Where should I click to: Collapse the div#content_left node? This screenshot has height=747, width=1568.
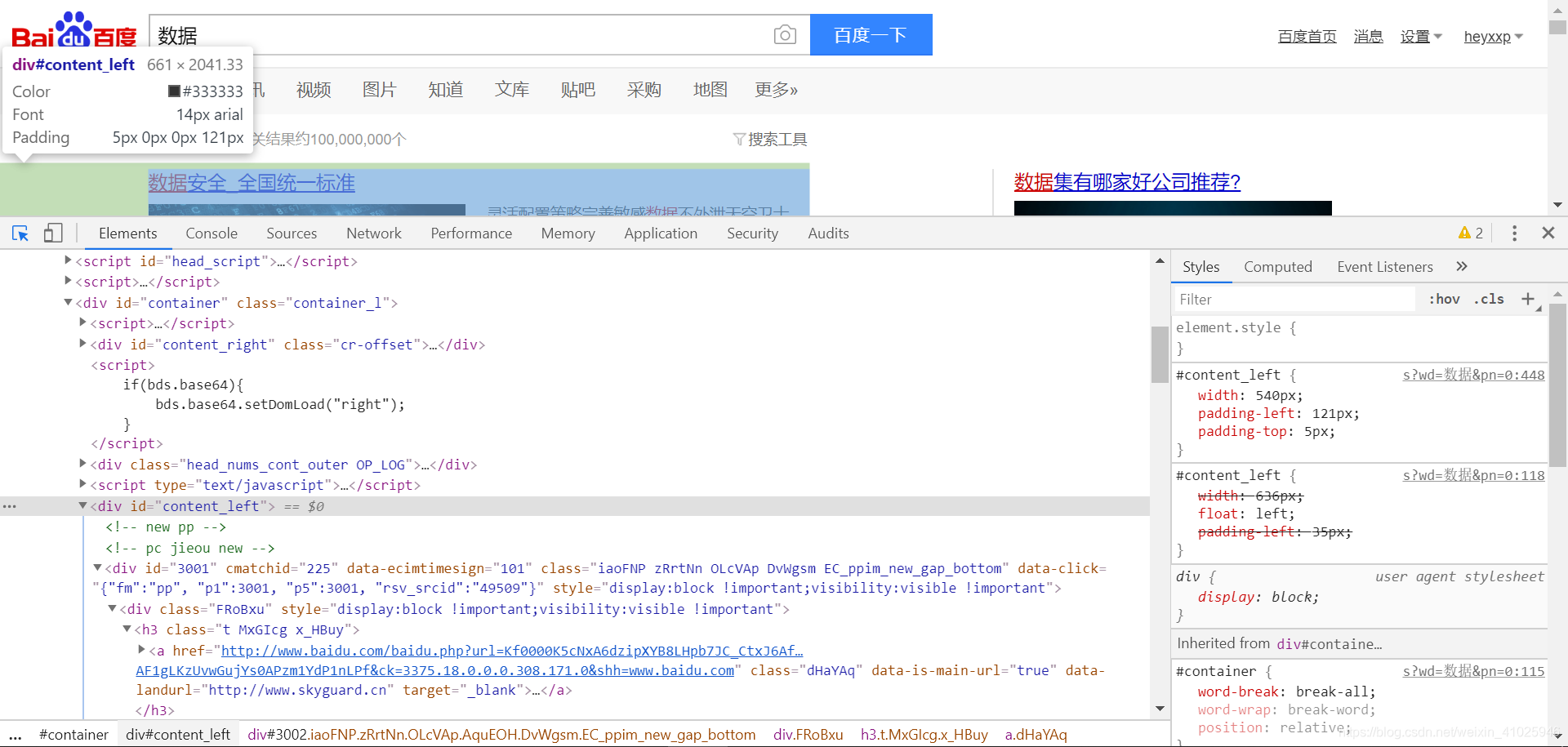coord(83,505)
